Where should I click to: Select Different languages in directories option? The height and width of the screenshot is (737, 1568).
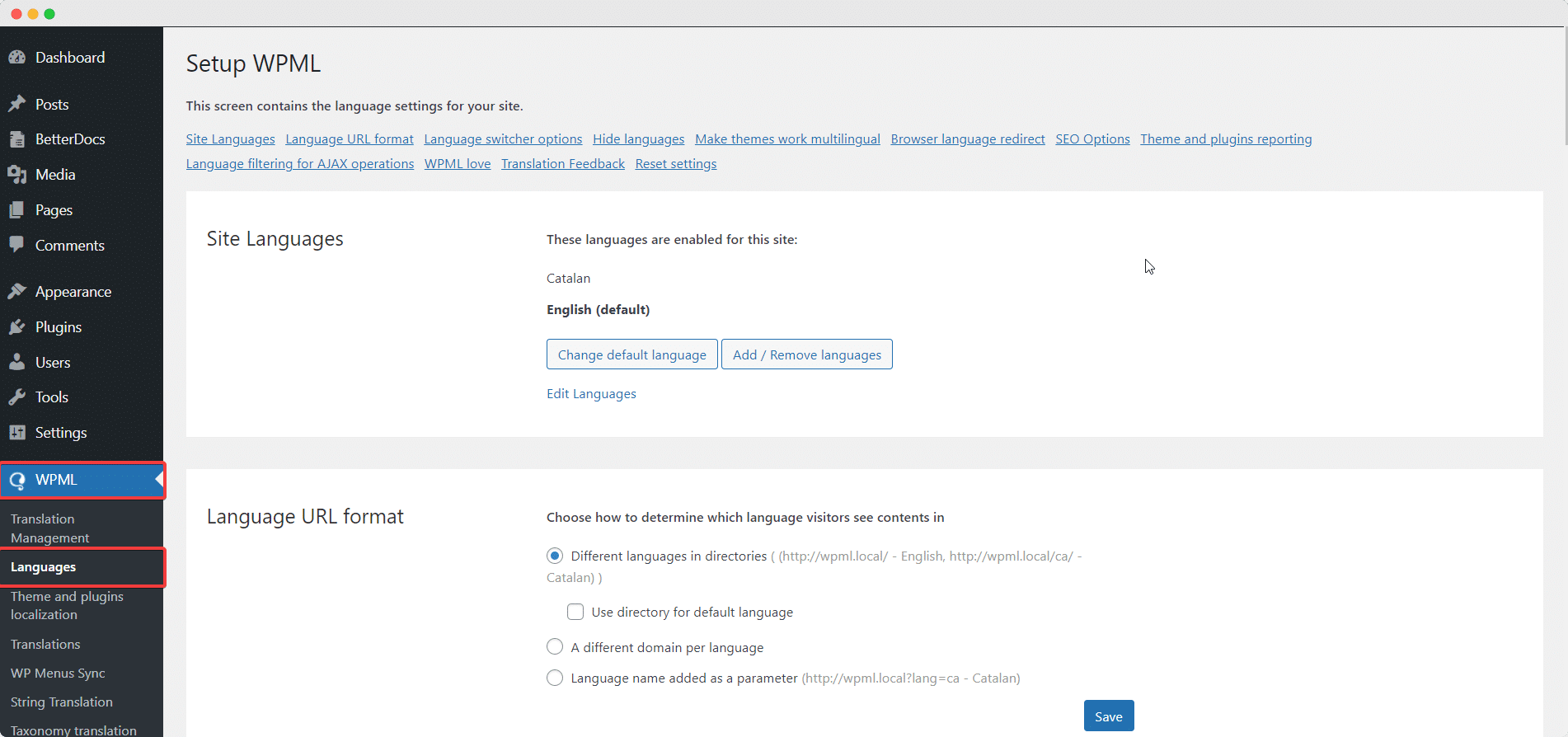pos(555,556)
